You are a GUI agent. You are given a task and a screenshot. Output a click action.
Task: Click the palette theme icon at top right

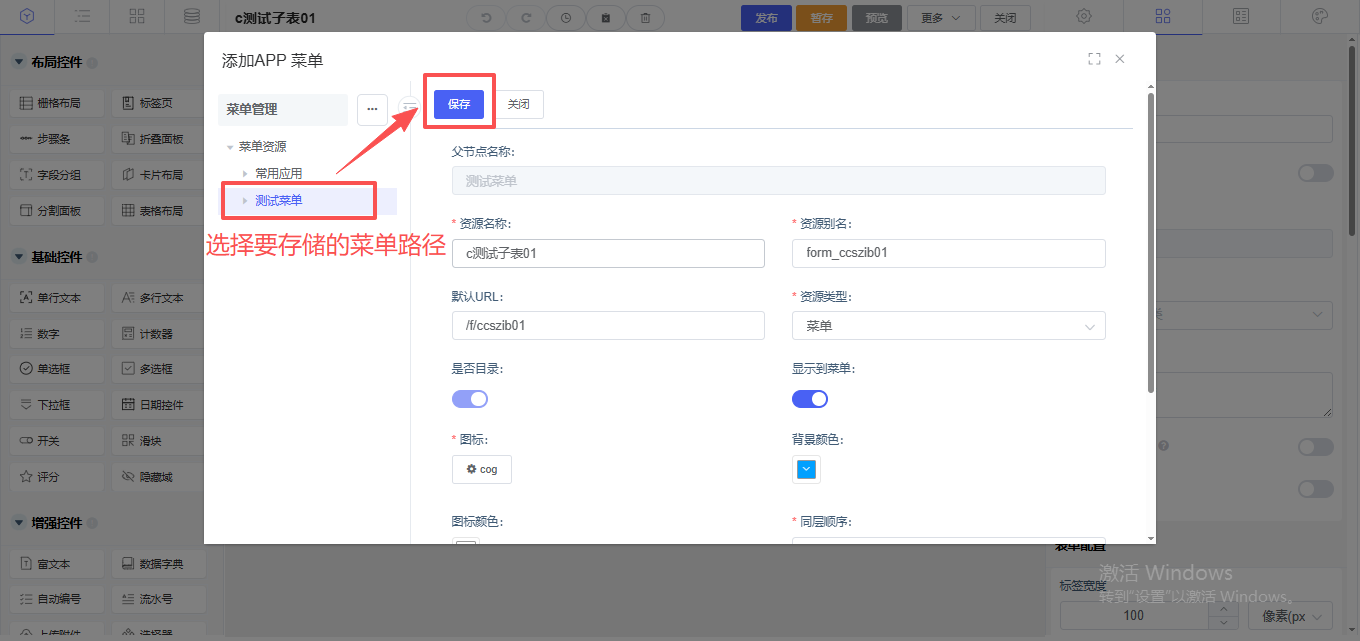1319,16
